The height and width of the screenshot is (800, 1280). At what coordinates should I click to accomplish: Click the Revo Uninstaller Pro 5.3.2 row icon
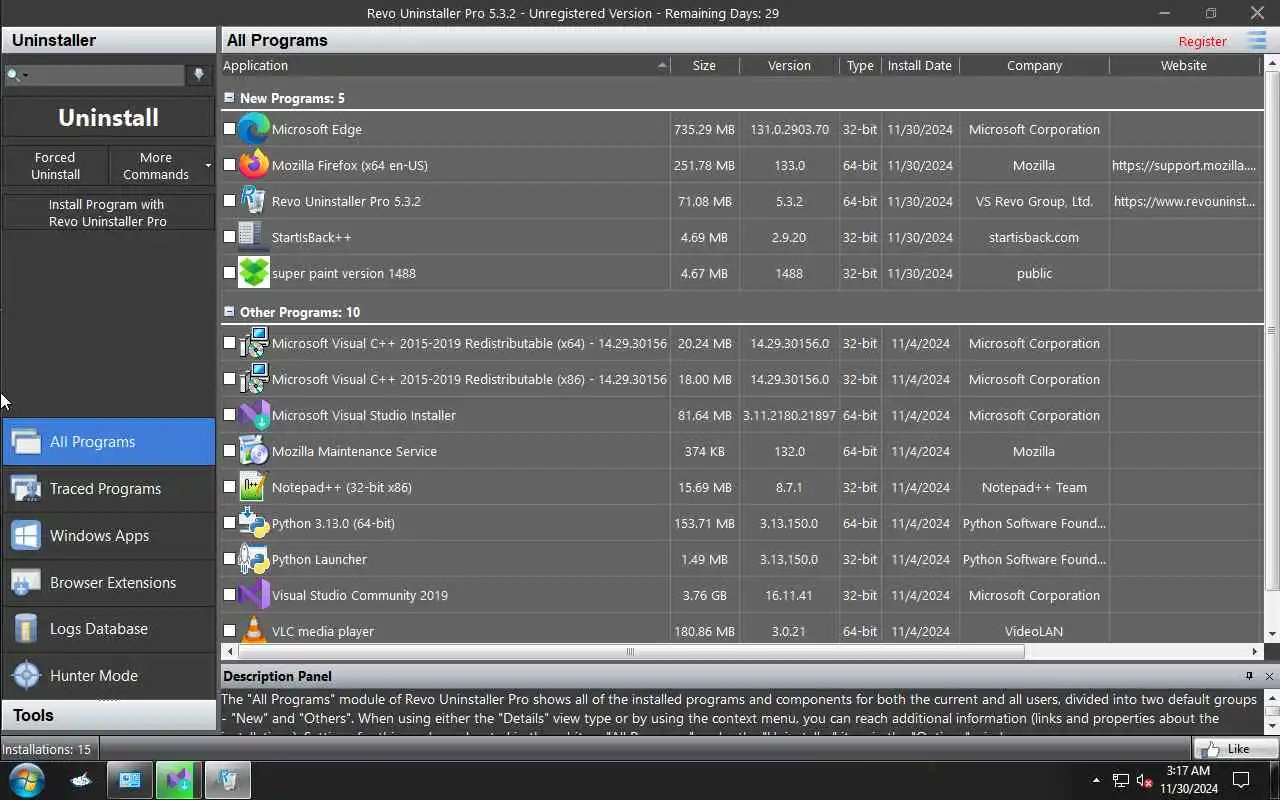pyautogui.click(x=254, y=201)
